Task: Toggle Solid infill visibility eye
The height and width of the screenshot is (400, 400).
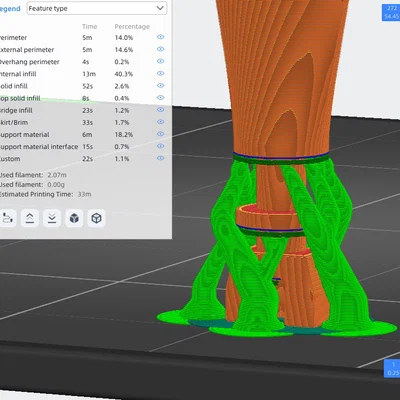Action: click(x=161, y=86)
